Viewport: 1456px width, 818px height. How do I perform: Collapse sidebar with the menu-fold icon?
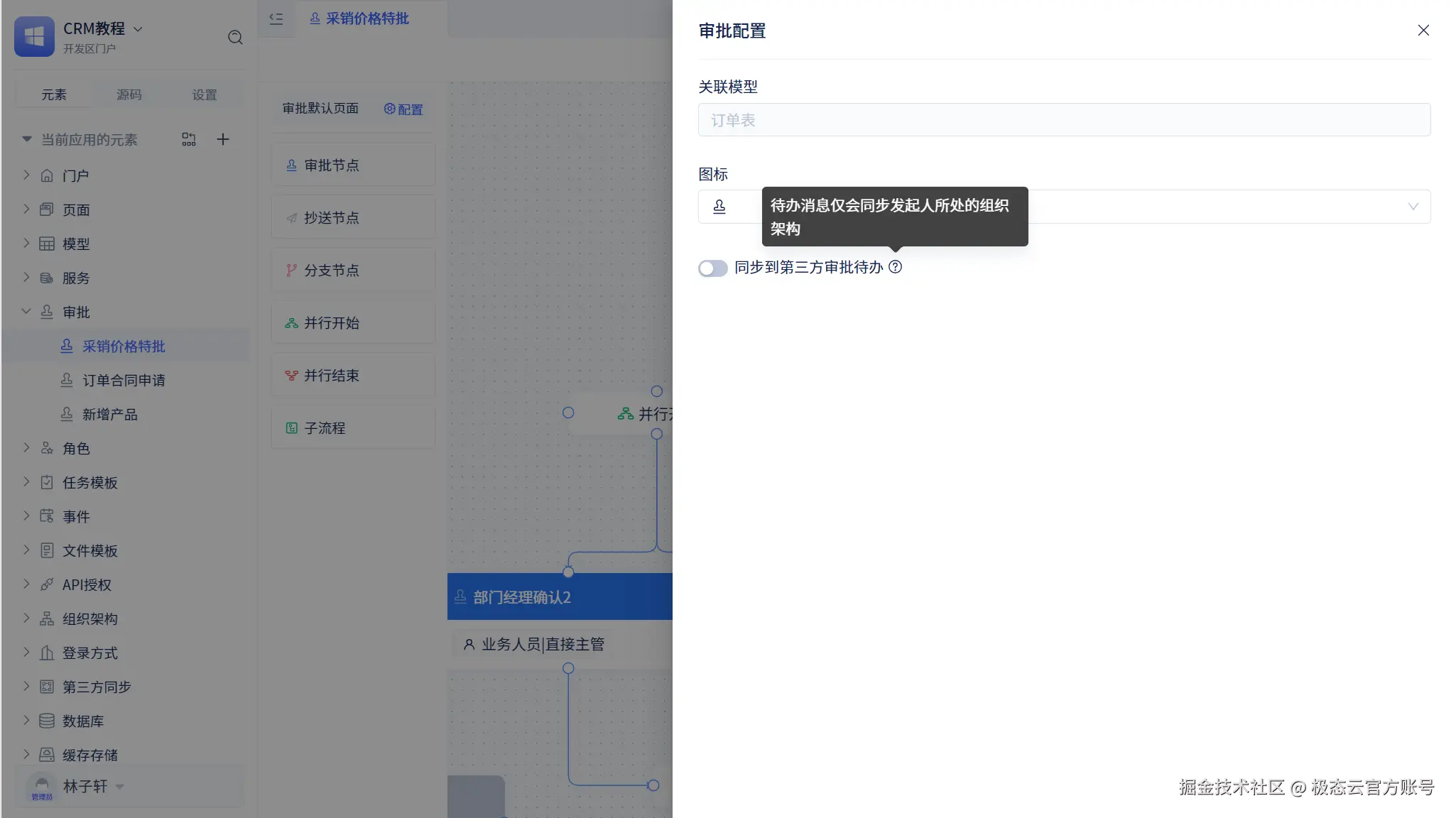[276, 19]
